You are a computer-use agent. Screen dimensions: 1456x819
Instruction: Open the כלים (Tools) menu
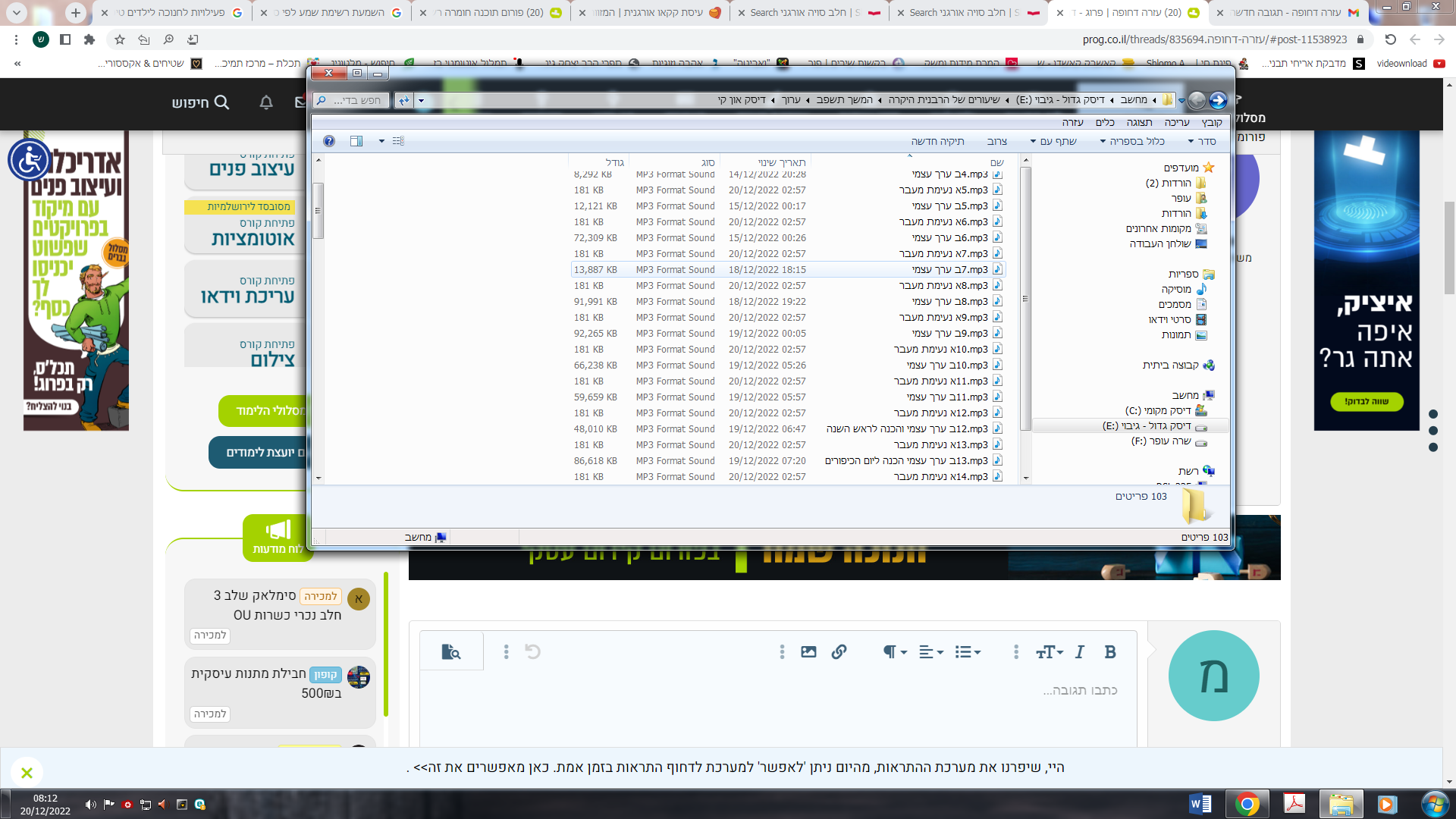tap(1105, 122)
